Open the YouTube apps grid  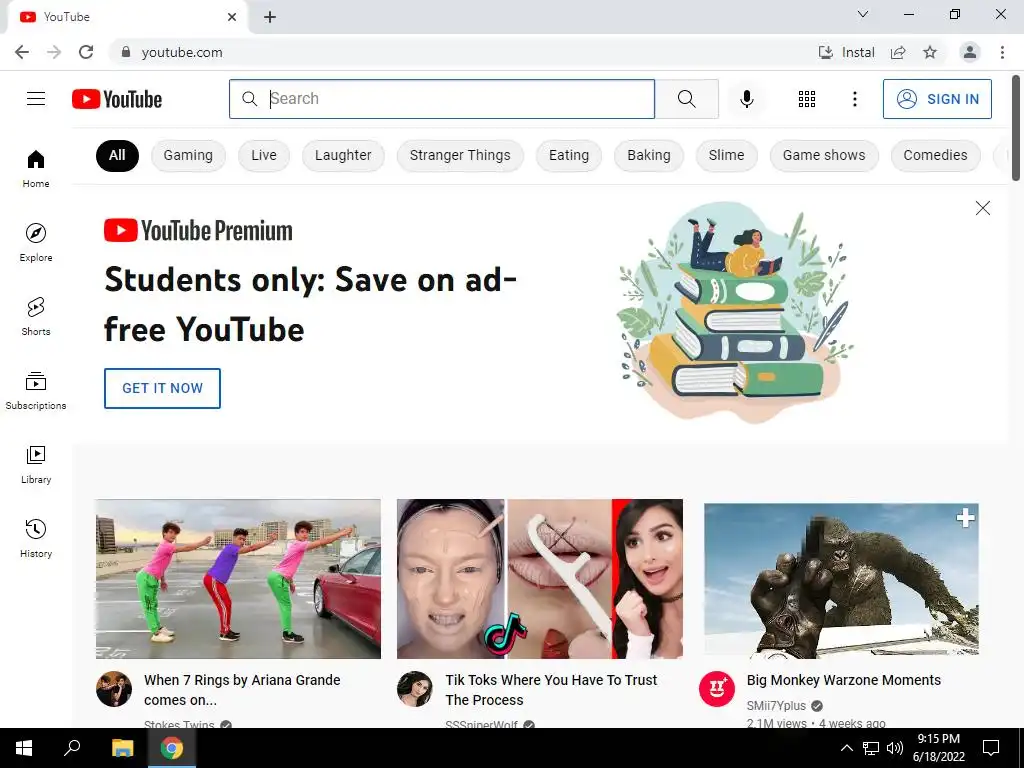coord(807,99)
